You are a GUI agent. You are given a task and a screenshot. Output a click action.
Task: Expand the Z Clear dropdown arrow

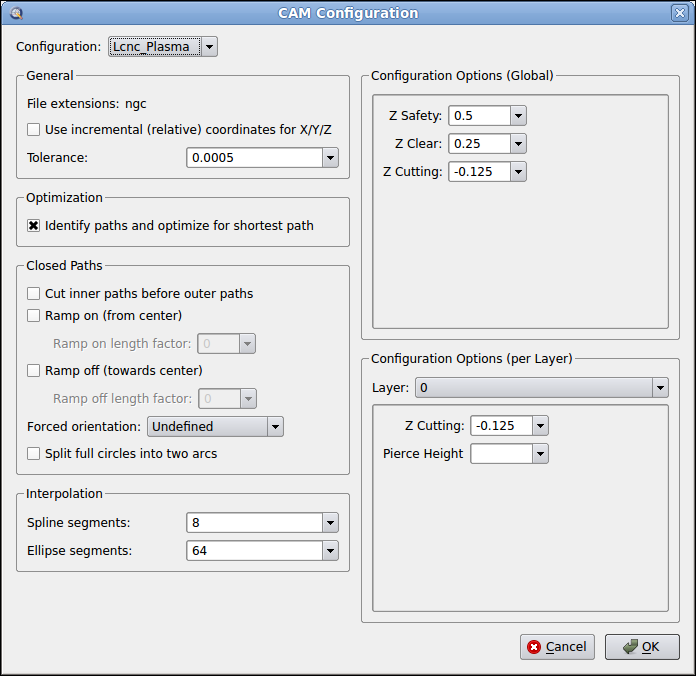(x=517, y=144)
